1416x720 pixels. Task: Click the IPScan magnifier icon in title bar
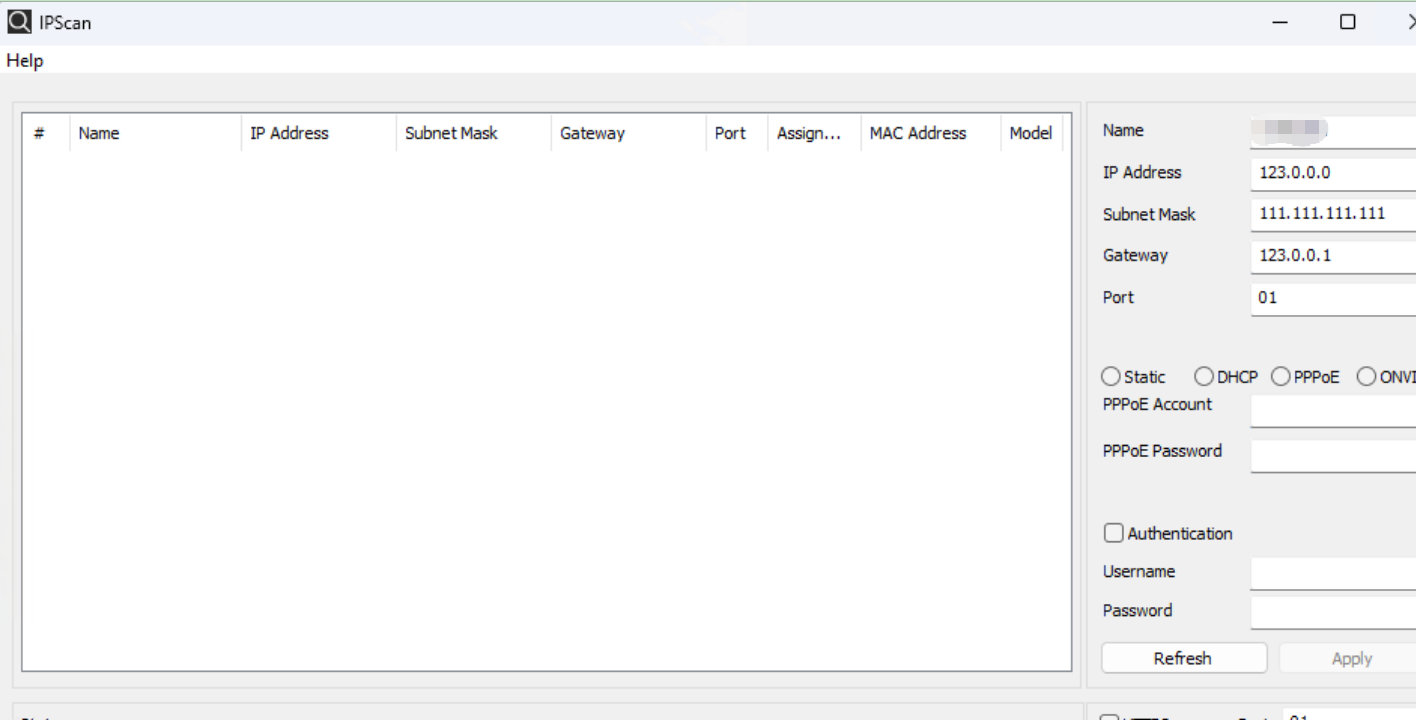point(18,21)
